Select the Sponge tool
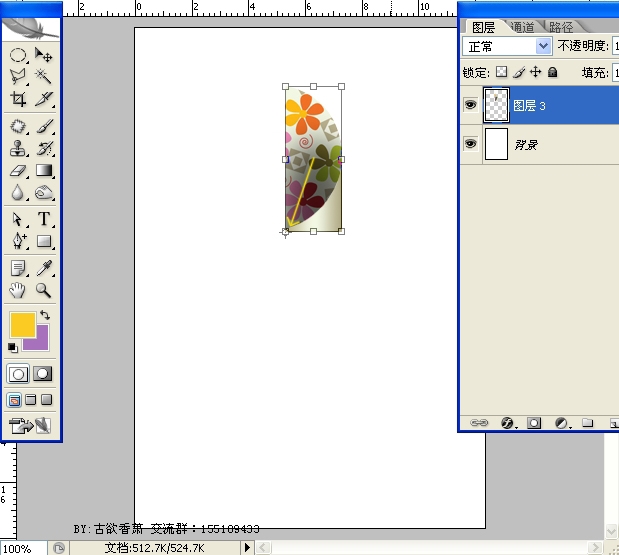619x555 pixels. point(43,193)
